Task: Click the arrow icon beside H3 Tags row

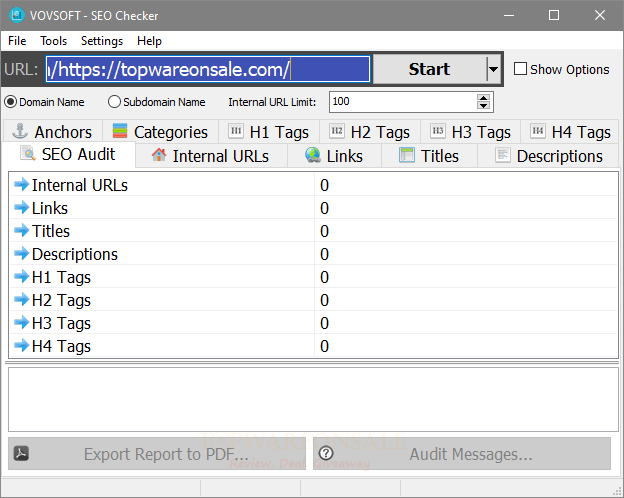Action: tap(21, 322)
